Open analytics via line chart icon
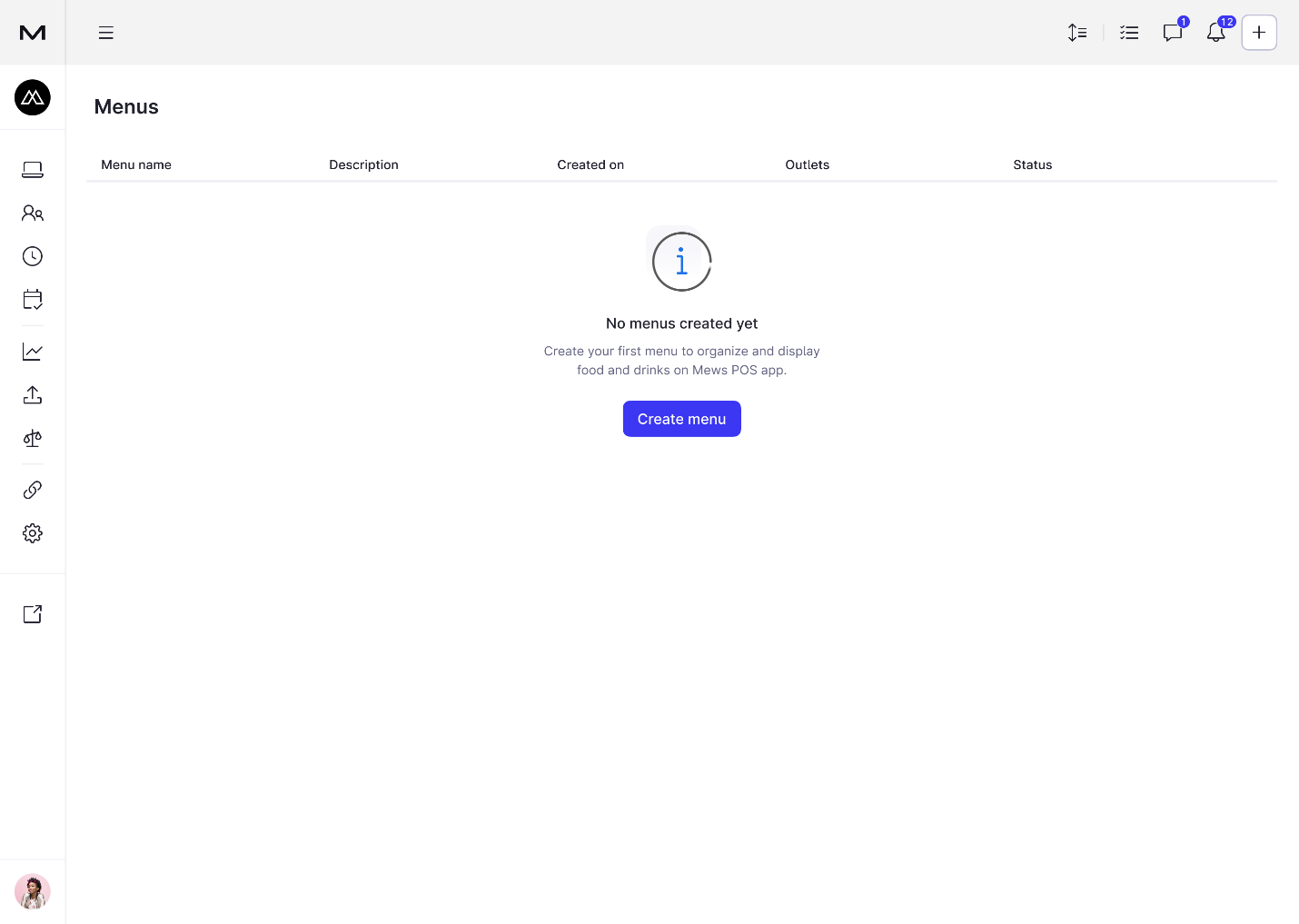Image resolution: width=1299 pixels, height=924 pixels. pyautogui.click(x=33, y=351)
